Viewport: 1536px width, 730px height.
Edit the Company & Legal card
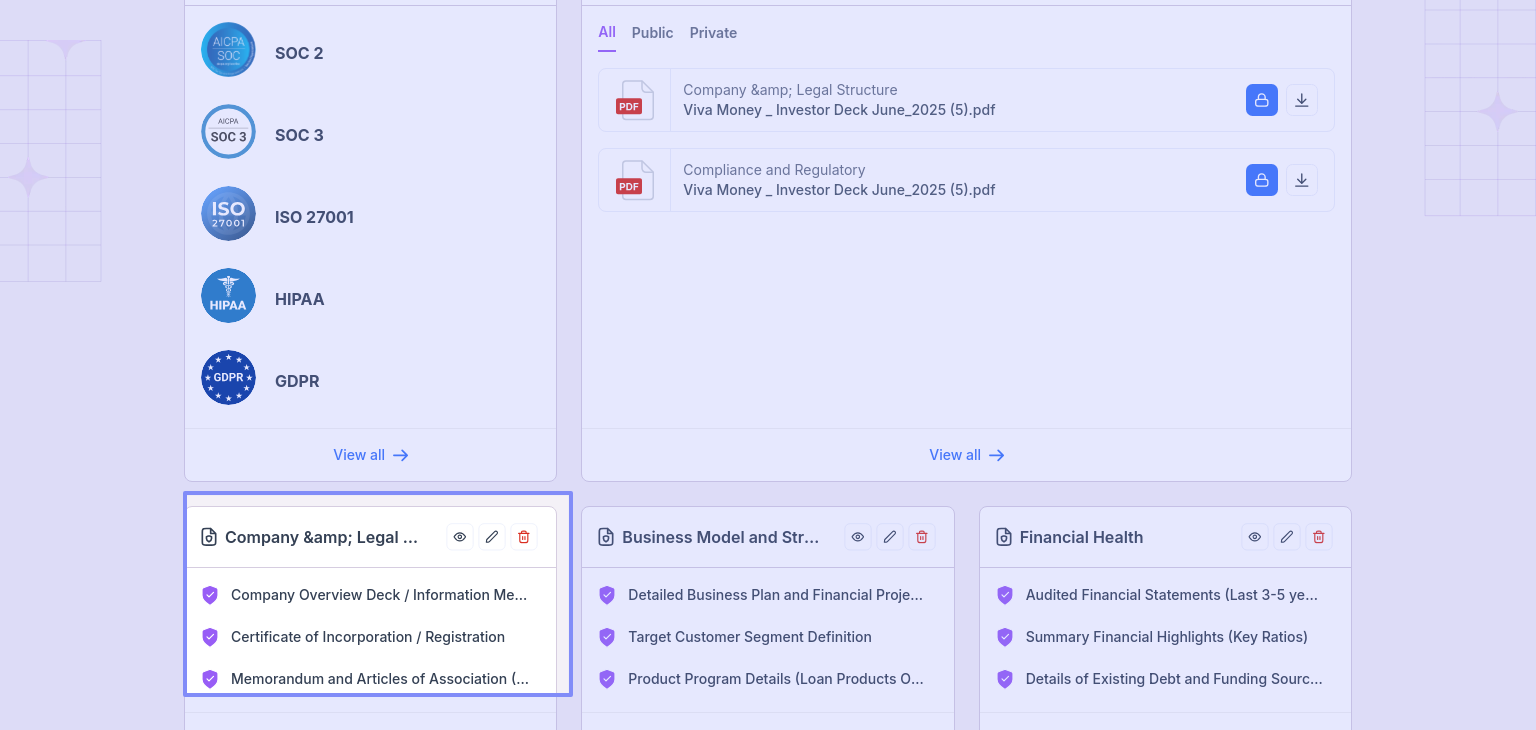pyautogui.click(x=492, y=537)
